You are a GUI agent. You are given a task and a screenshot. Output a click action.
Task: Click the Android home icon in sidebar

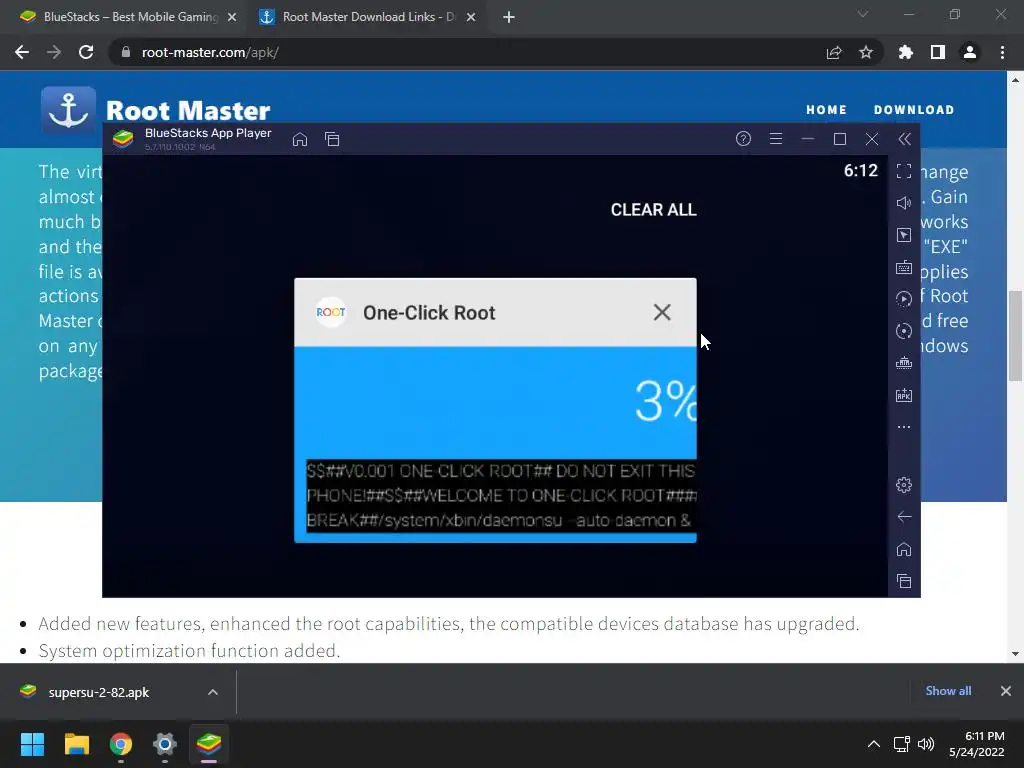tap(904, 549)
